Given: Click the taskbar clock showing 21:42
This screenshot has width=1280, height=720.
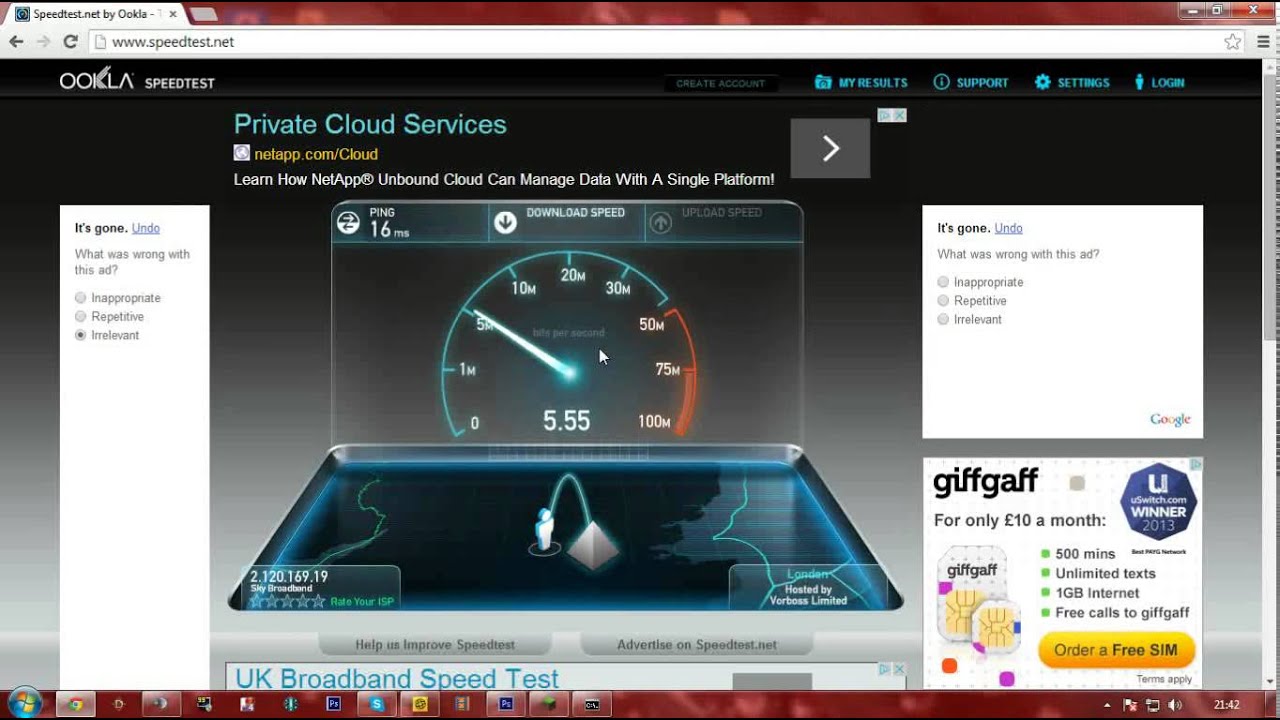Looking at the screenshot, I should point(1227,705).
